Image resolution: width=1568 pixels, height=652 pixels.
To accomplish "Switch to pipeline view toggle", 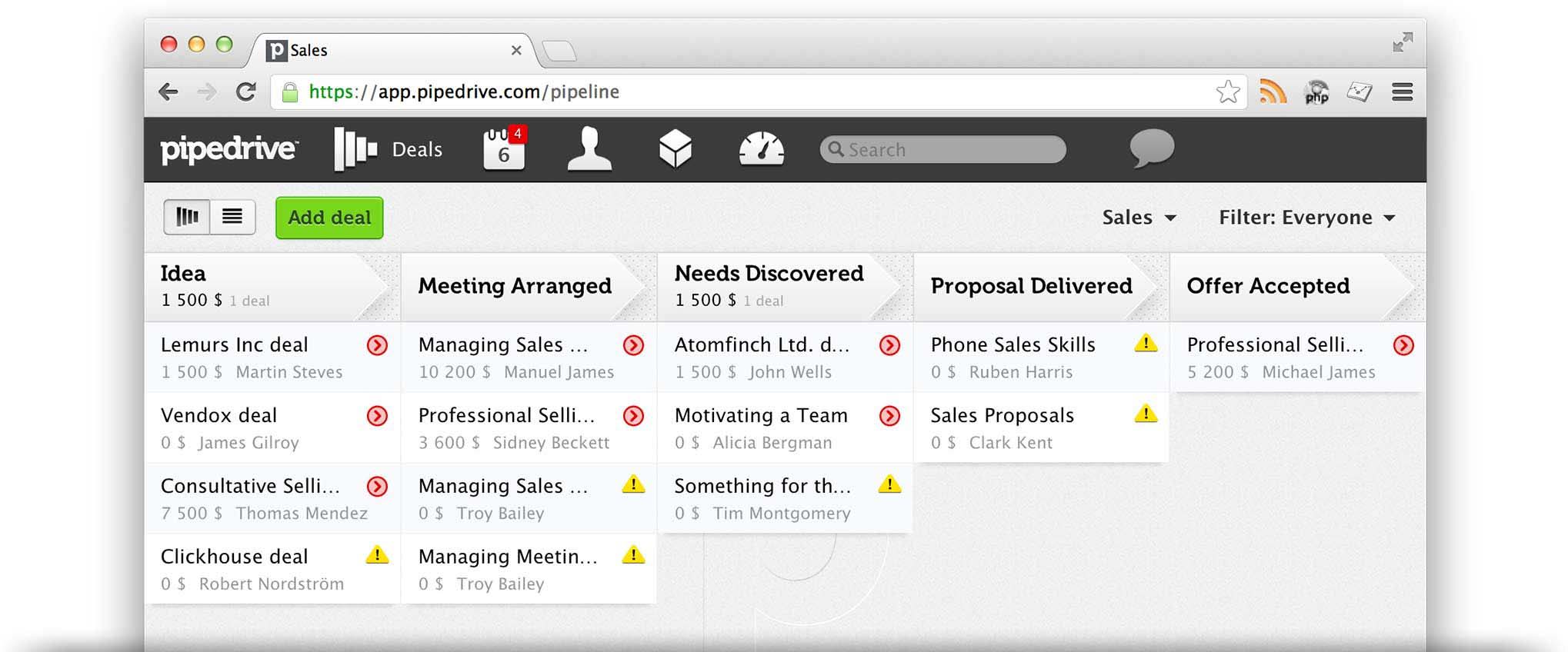I will pyautogui.click(x=187, y=217).
